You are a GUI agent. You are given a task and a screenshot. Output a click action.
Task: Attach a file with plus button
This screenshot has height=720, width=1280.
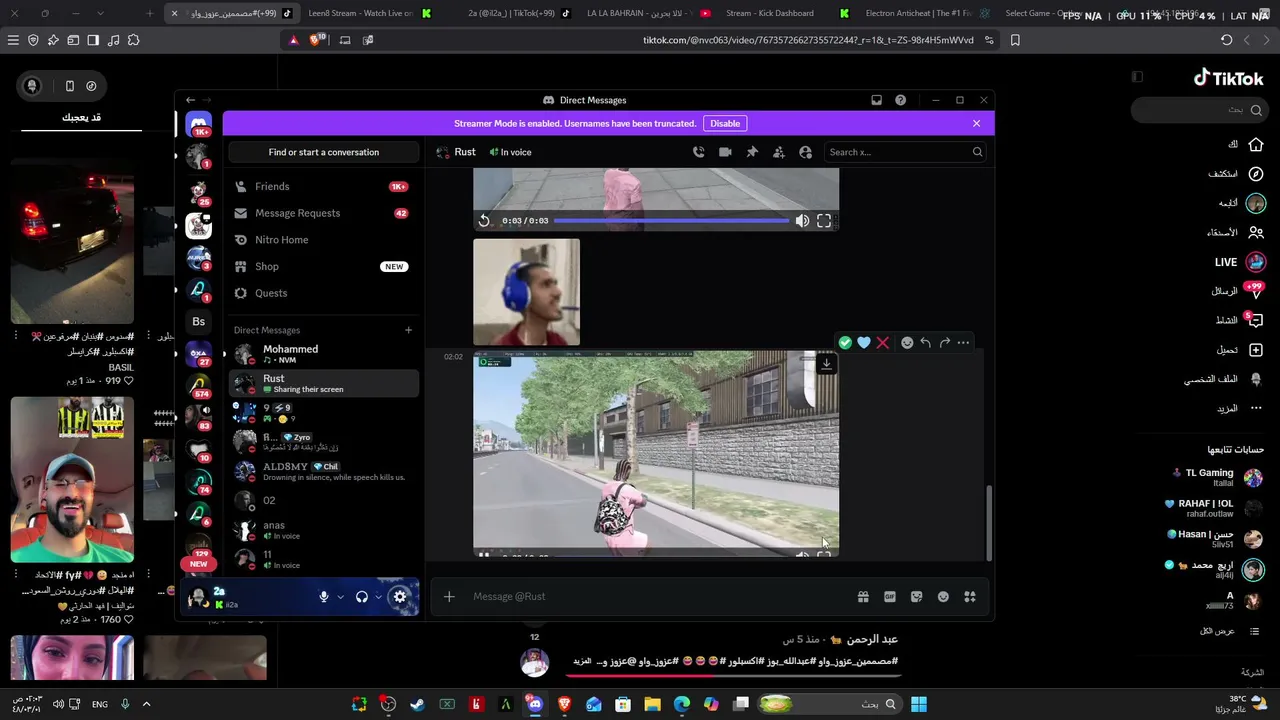[449, 597]
